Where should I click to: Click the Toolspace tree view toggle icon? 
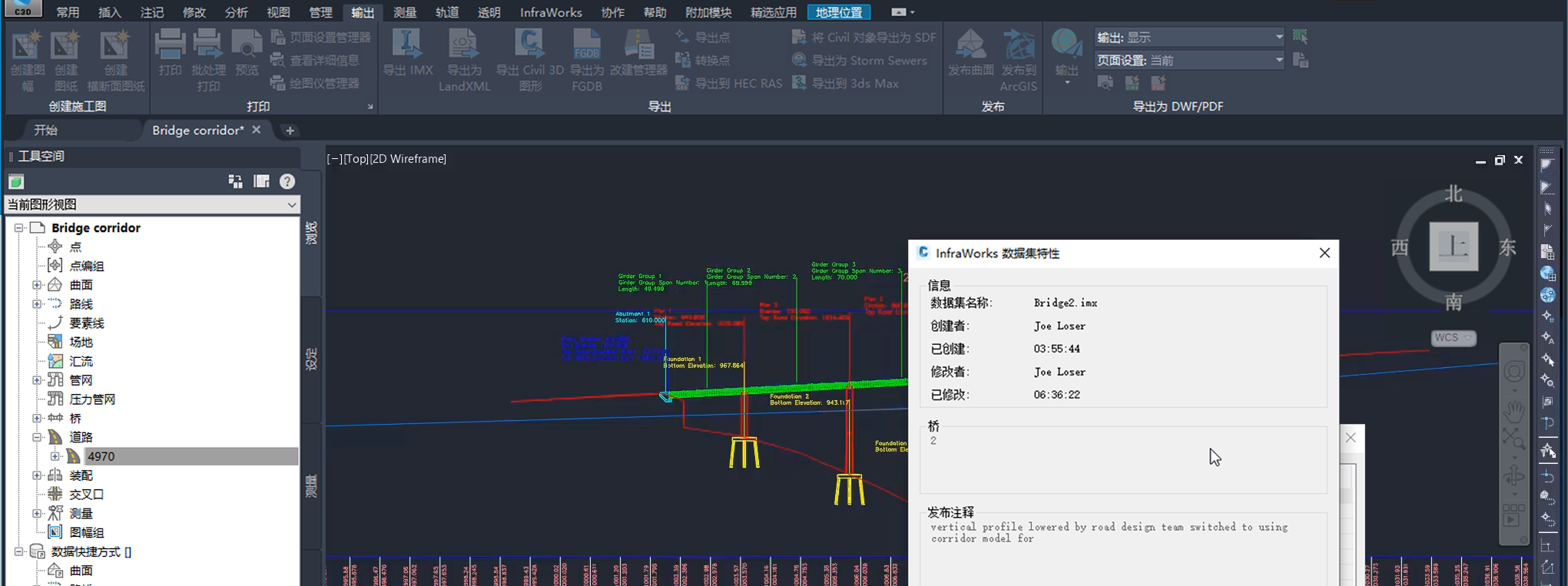coord(235,181)
